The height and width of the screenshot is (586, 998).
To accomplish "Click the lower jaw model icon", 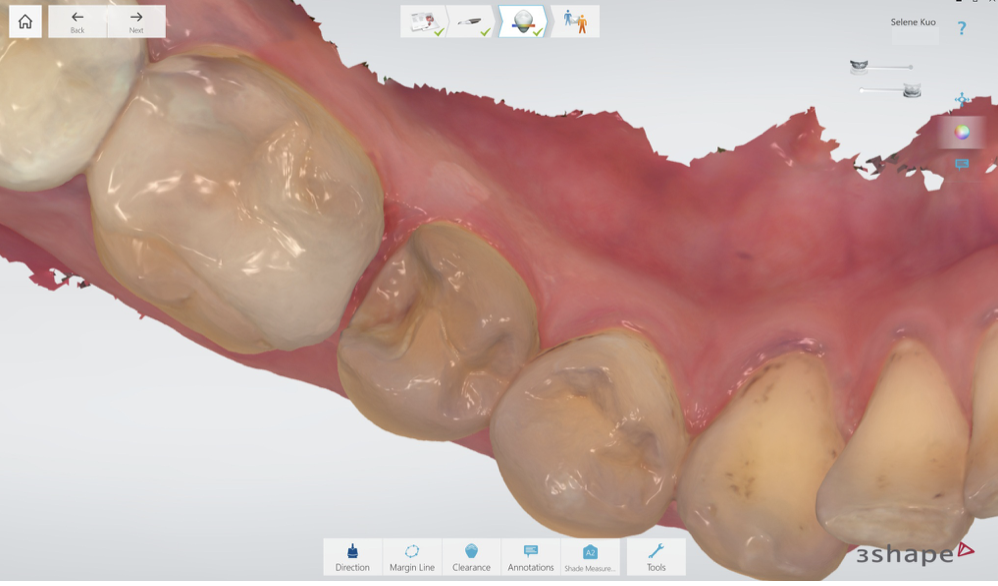I will [x=912, y=91].
